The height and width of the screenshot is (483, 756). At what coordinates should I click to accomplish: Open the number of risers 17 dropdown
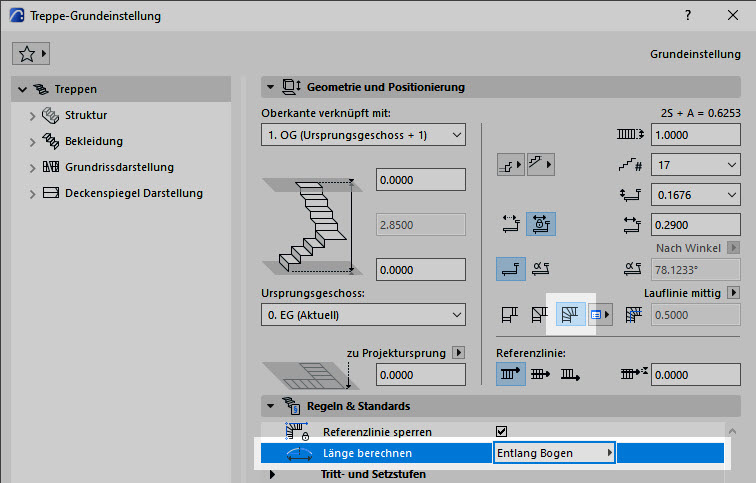tap(696, 165)
